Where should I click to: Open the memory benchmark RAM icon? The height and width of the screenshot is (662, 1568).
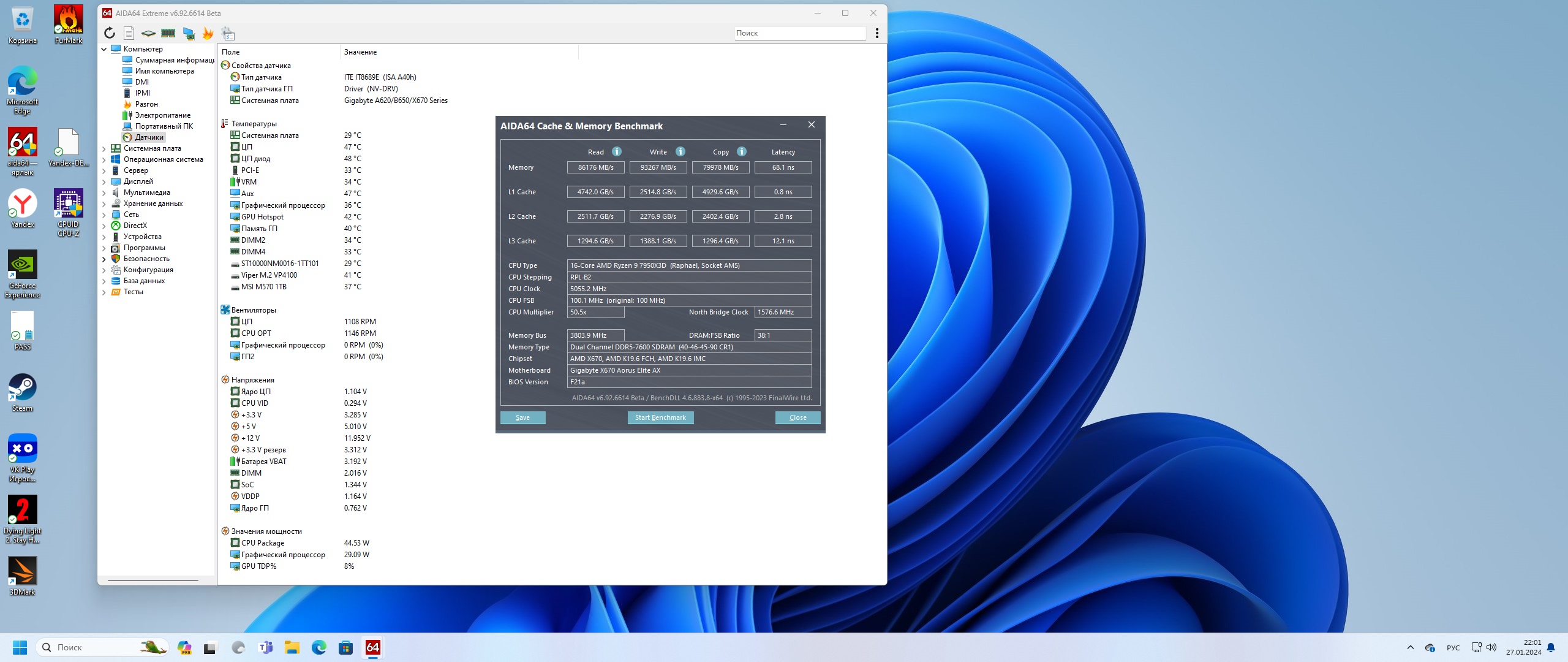(168, 33)
